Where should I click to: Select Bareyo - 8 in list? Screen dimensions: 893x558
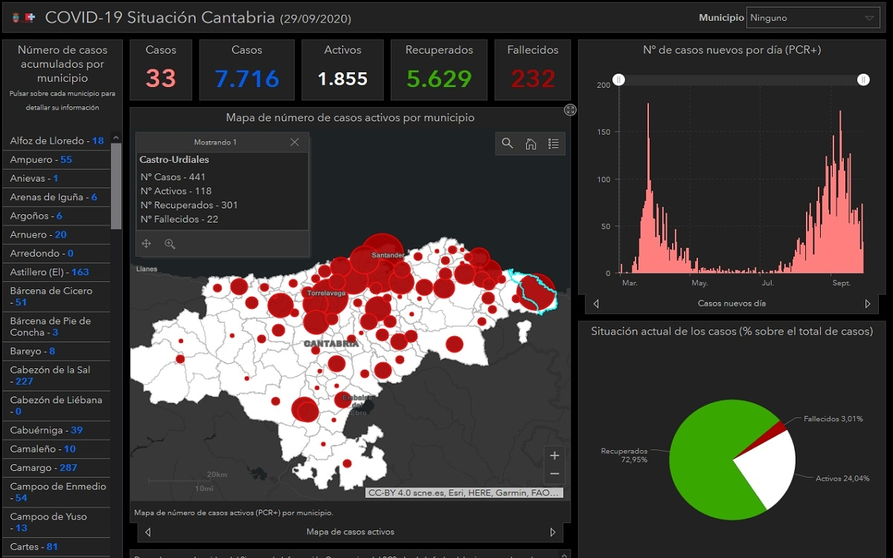56,351
